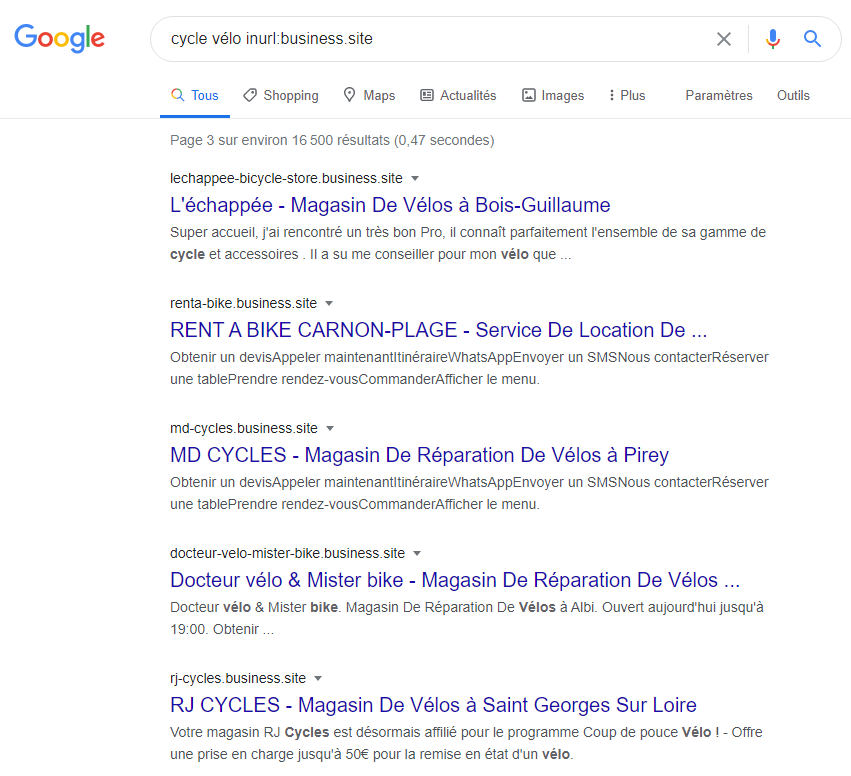
Task: Expand arrow next to md-cycles.business.site
Action: tap(330, 429)
